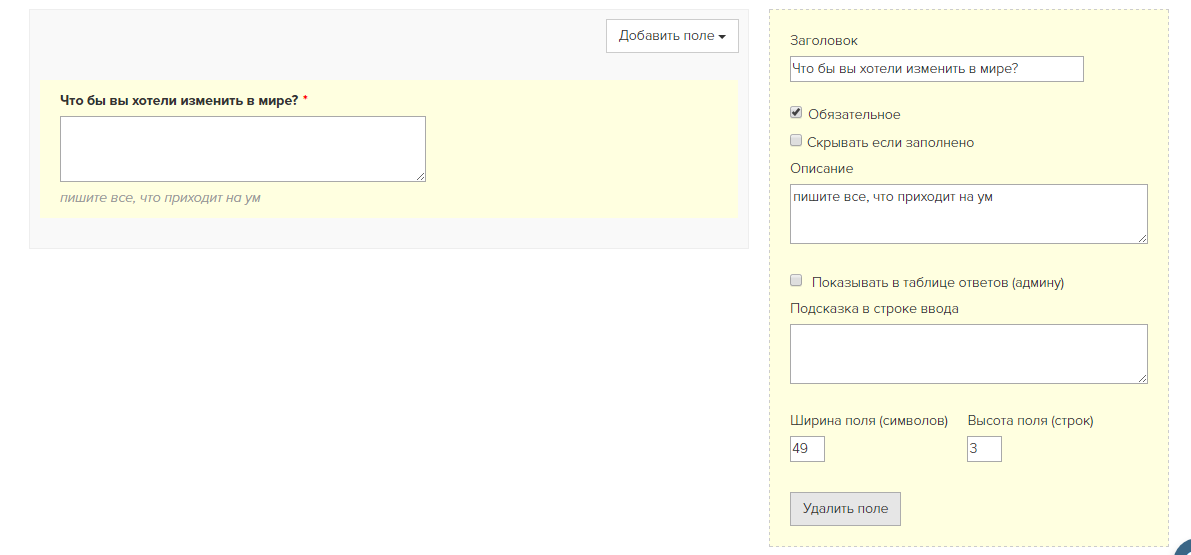Open the blue round widget at the bottom corner
Image resolution: width=1191 pixels, height=555 pixels.
click(x=1183, y=548)
